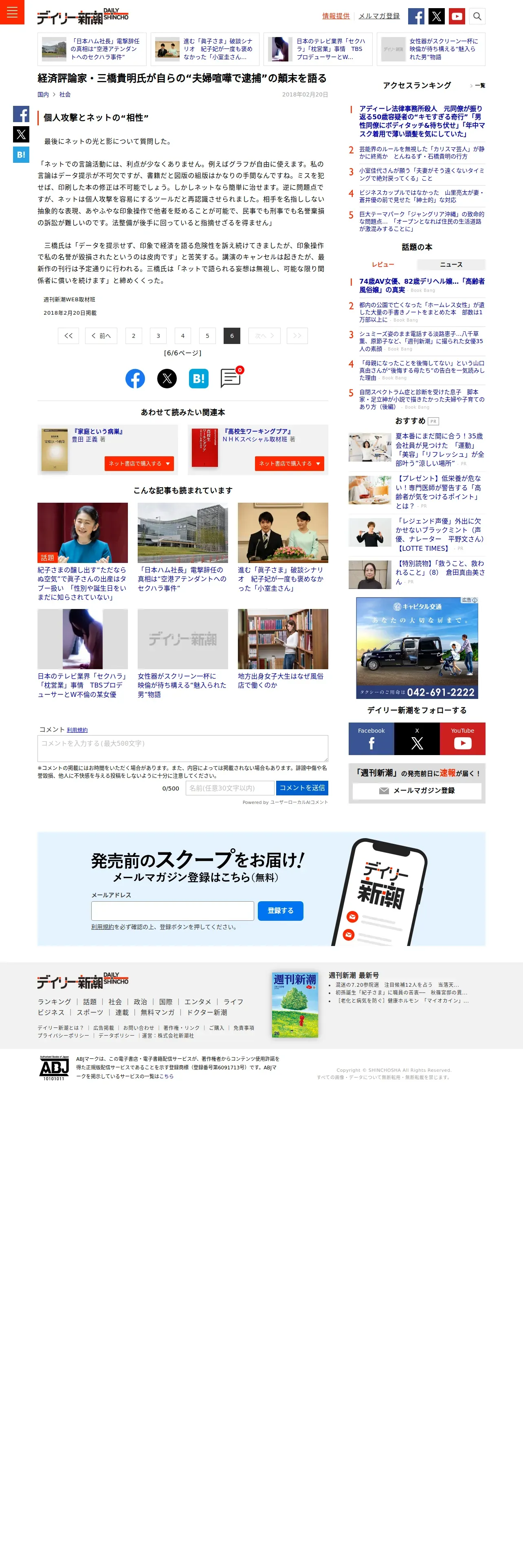Open page 3 of the article
The image size is (523, 1568).
click(x=158, y=335)
